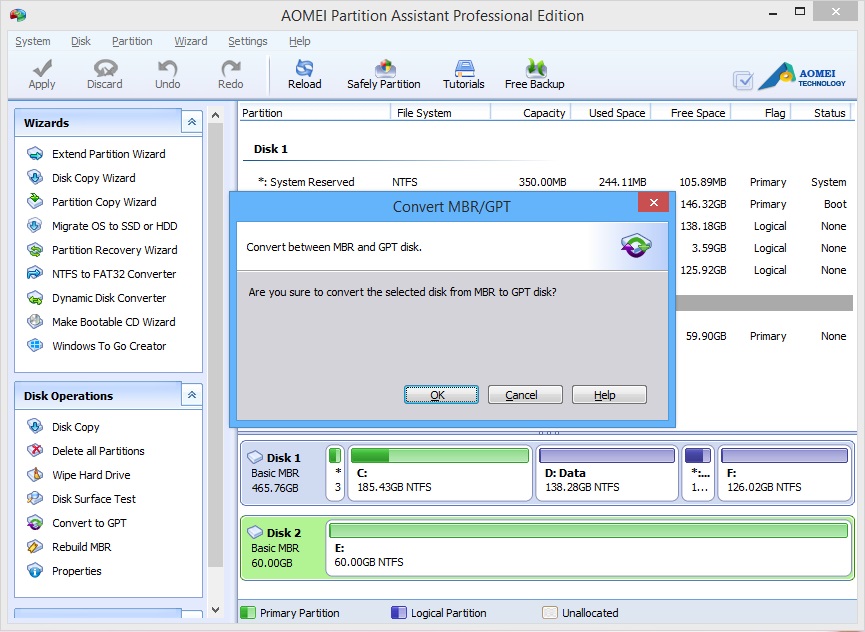
Task: Click the Redo arrow icon
Action: [231, 68]
